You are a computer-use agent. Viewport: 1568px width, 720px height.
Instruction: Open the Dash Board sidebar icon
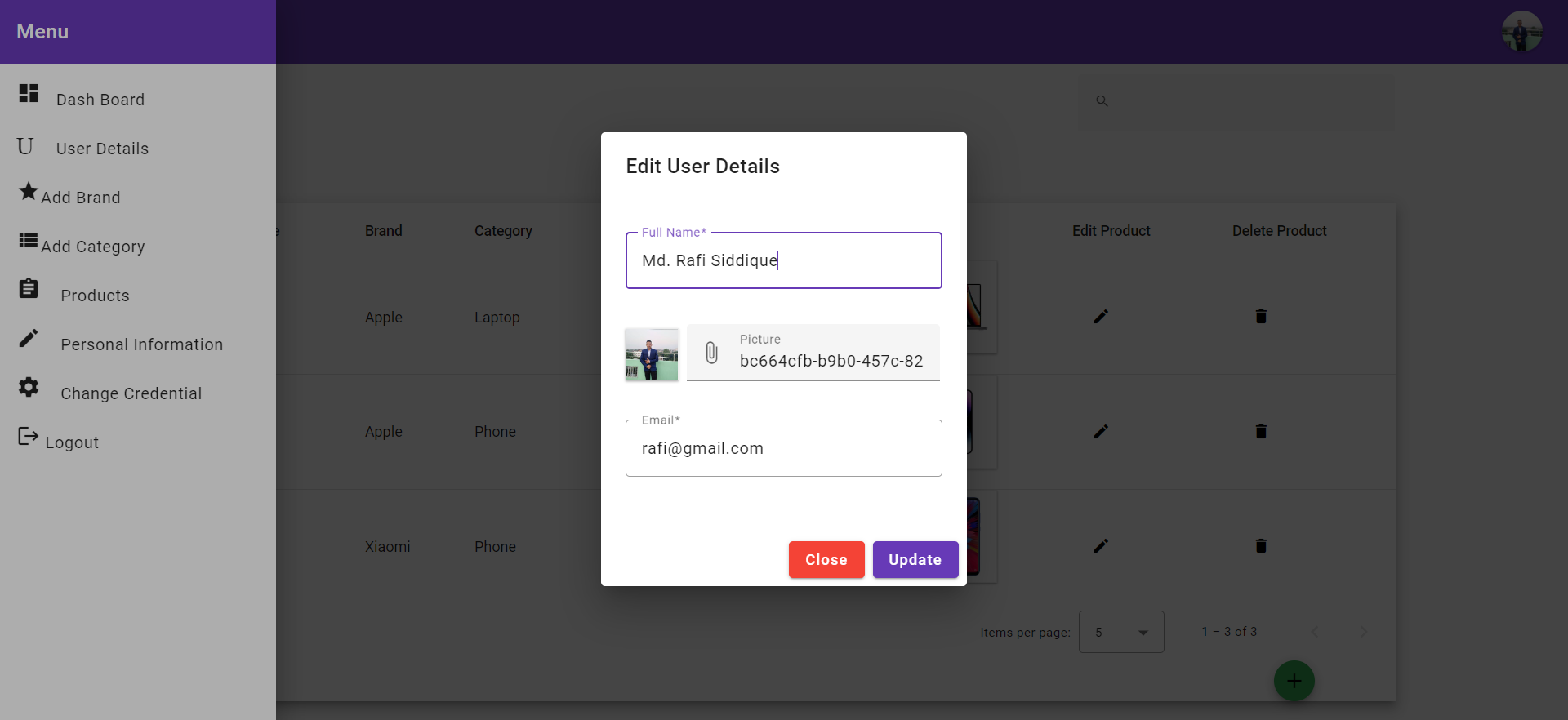(28, 94)
